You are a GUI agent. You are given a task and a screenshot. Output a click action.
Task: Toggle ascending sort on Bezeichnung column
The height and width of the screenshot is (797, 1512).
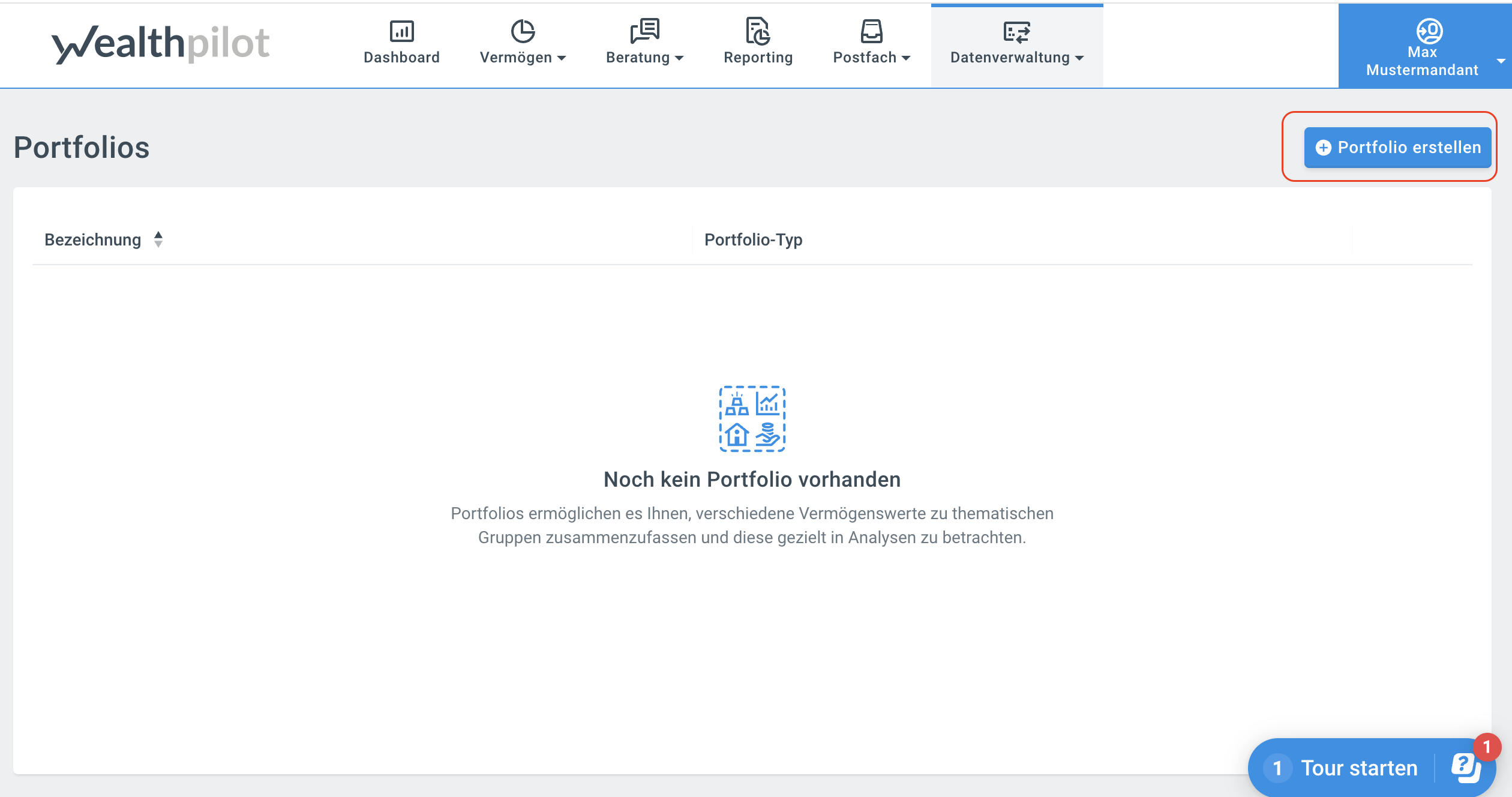point(158,235)
